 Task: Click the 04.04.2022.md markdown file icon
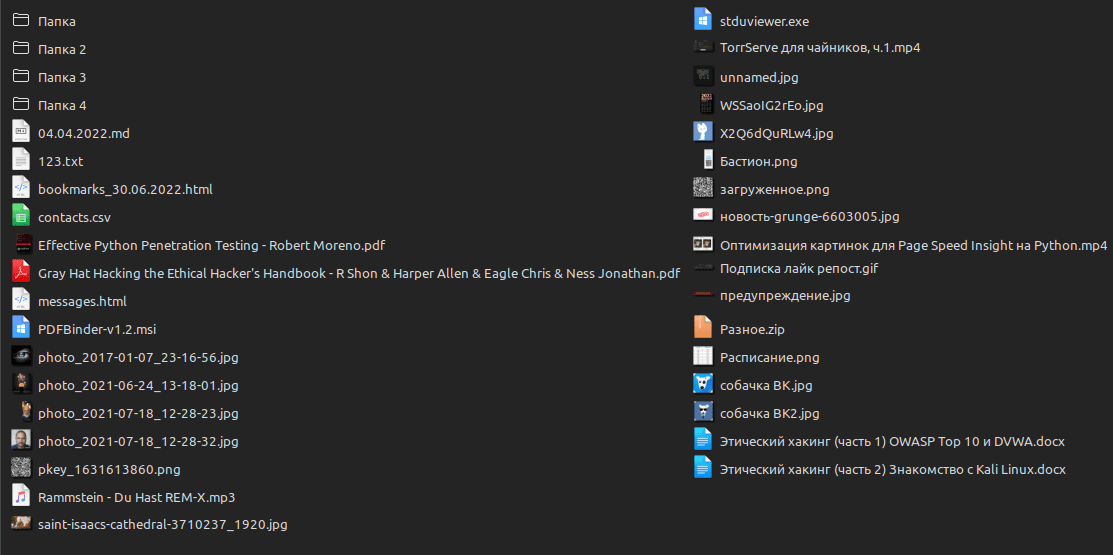(21, 132)
